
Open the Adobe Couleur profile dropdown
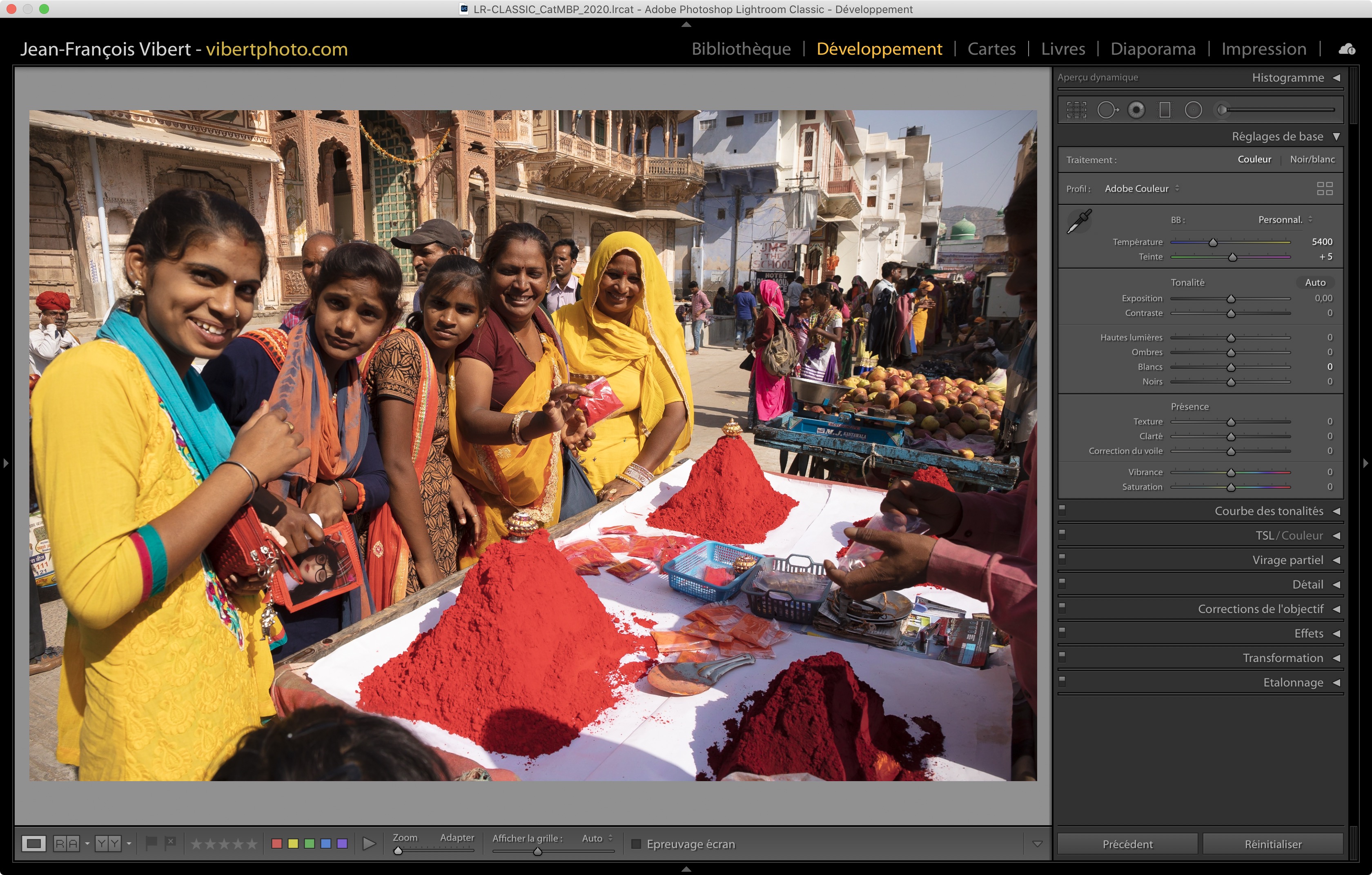(1141, 189)
